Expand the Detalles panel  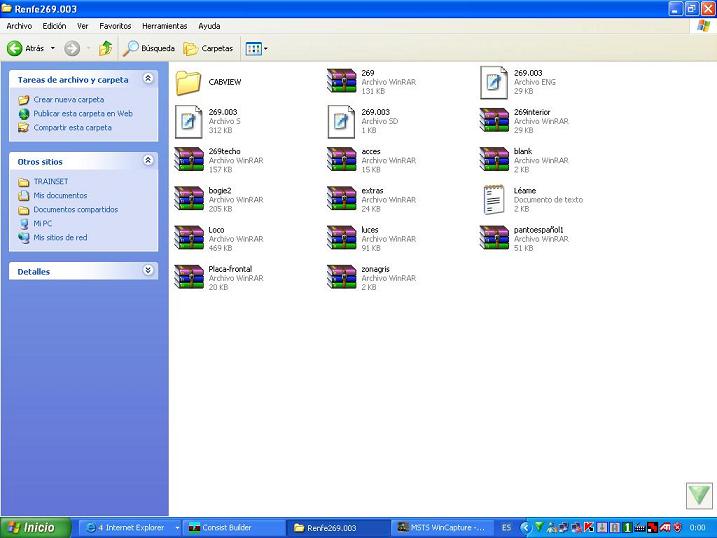[148, 271]
